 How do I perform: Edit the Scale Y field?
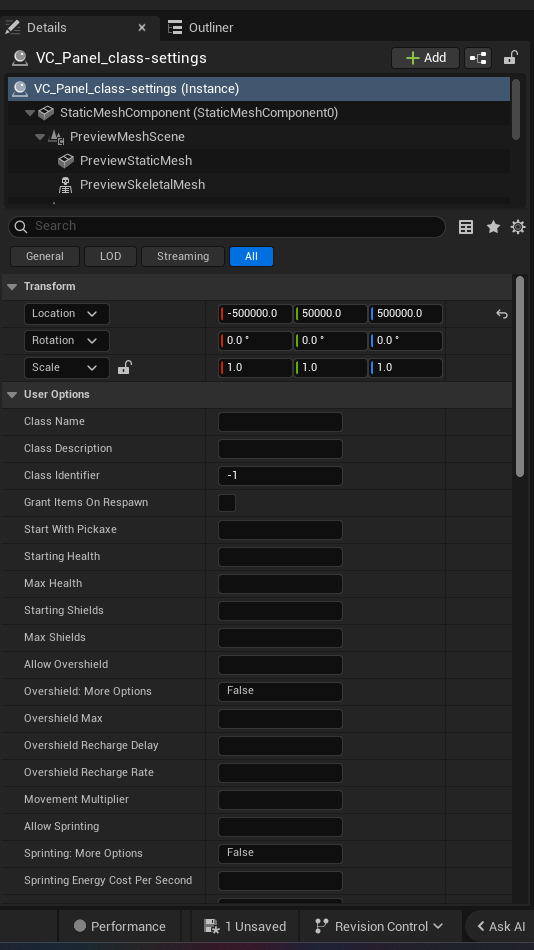coord(330,368)
